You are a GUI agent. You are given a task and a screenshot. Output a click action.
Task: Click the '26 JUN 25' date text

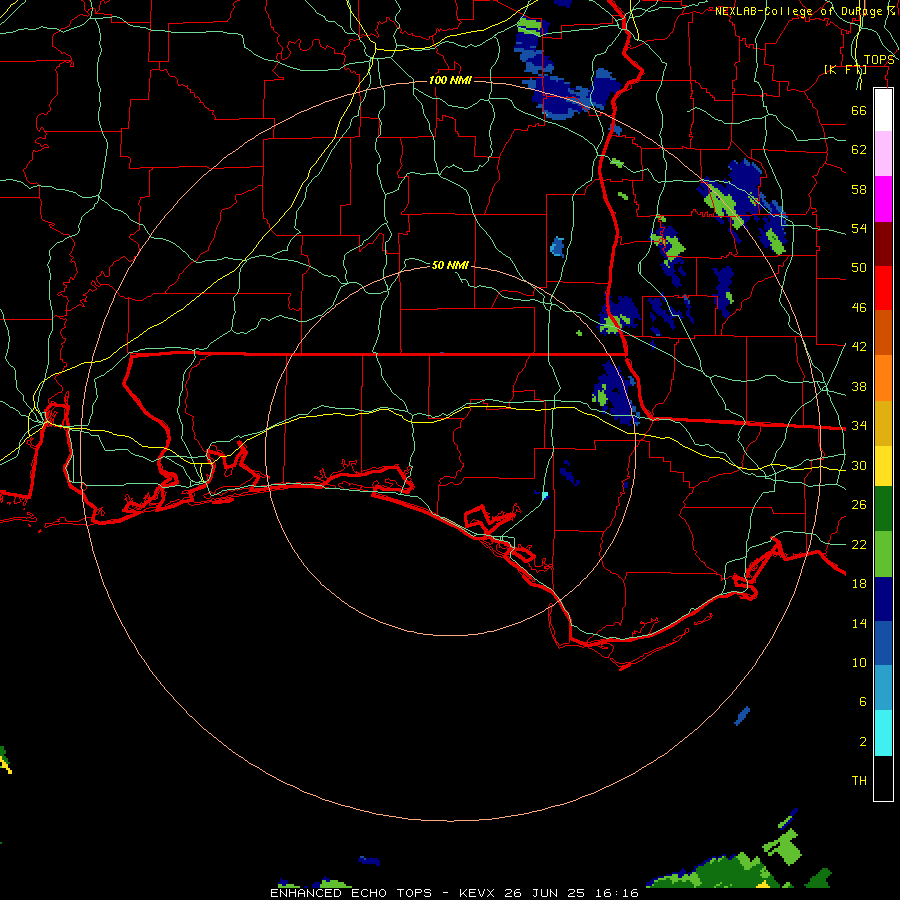click(544, 893)
